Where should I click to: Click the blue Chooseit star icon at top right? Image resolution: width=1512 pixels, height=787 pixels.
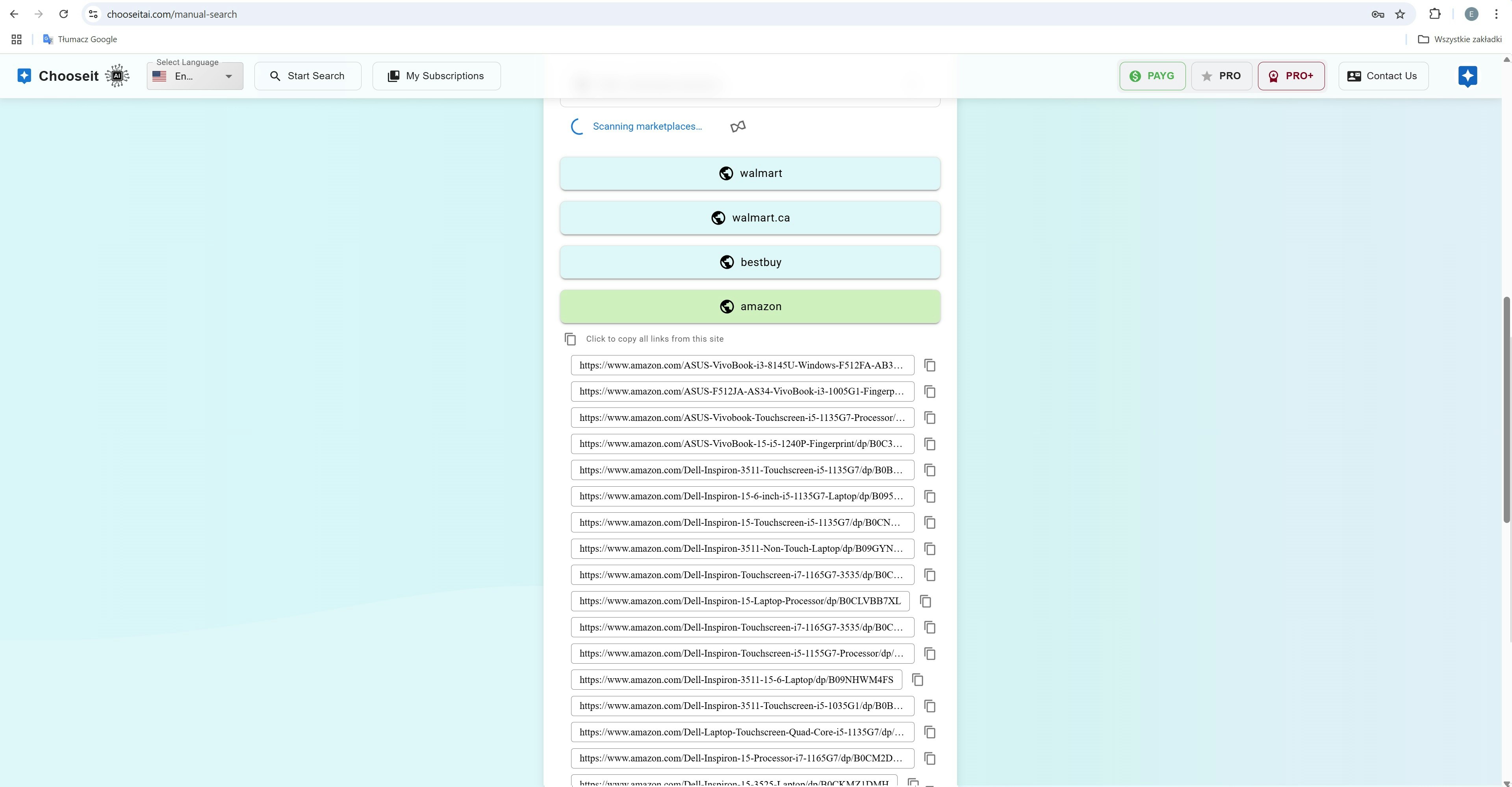[x=1467, y=76]
